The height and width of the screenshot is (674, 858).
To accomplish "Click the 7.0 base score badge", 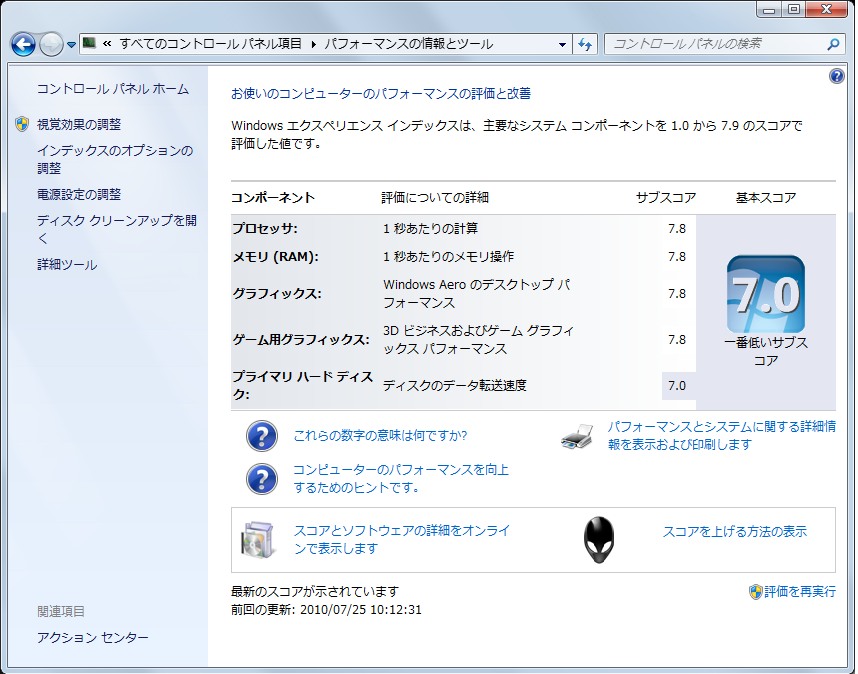I will tap(766, 294).
